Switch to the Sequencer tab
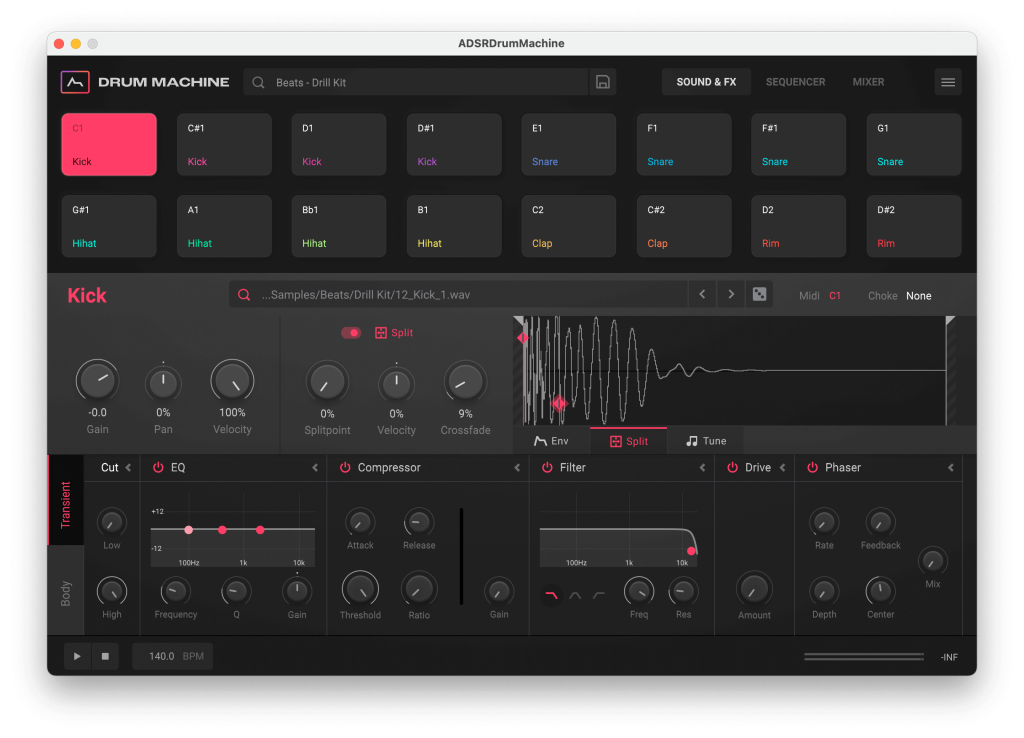The height and width of the screenshot is (738, 1024). pos(795,82)
